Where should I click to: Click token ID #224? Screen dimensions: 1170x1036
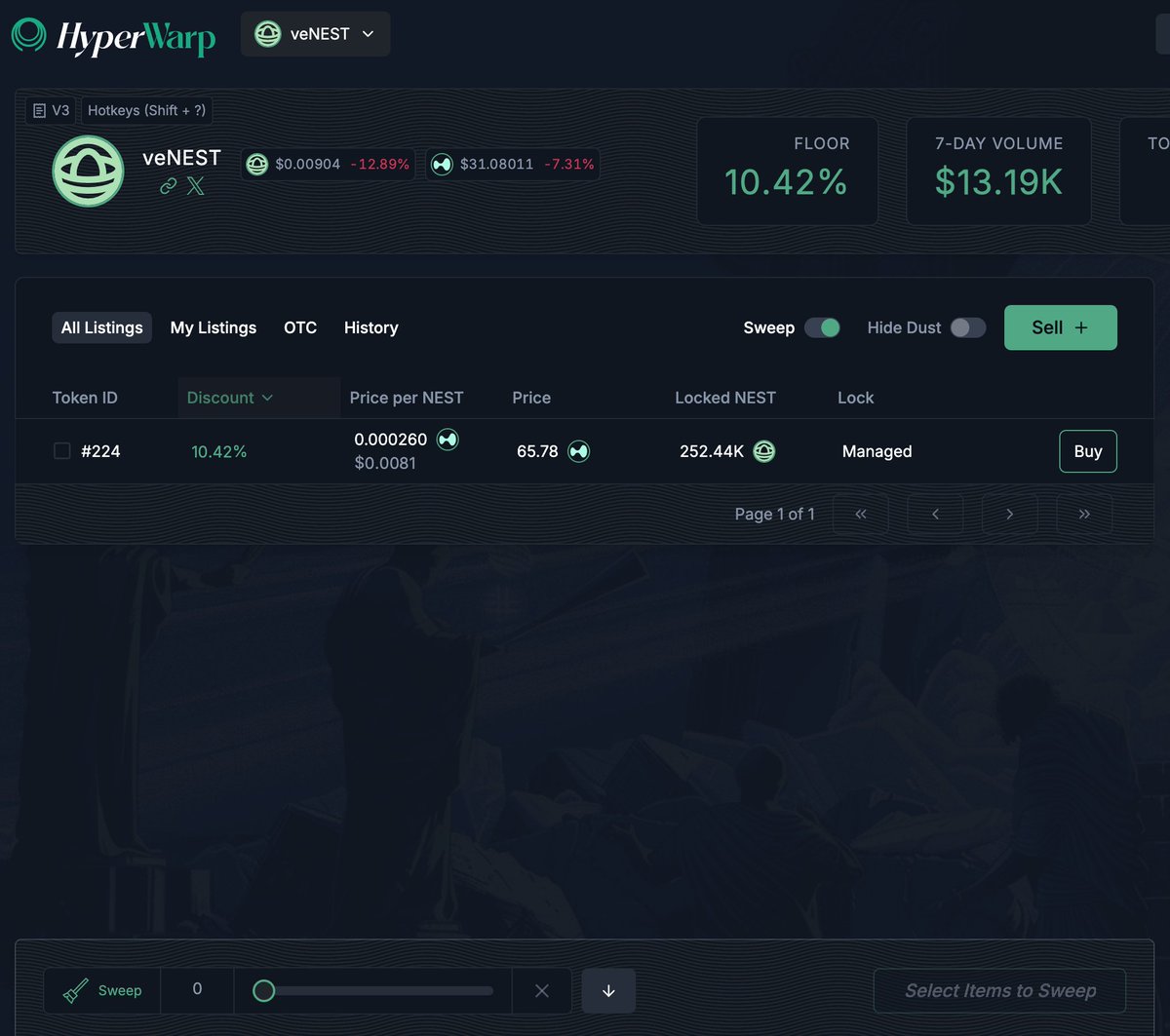100,451
